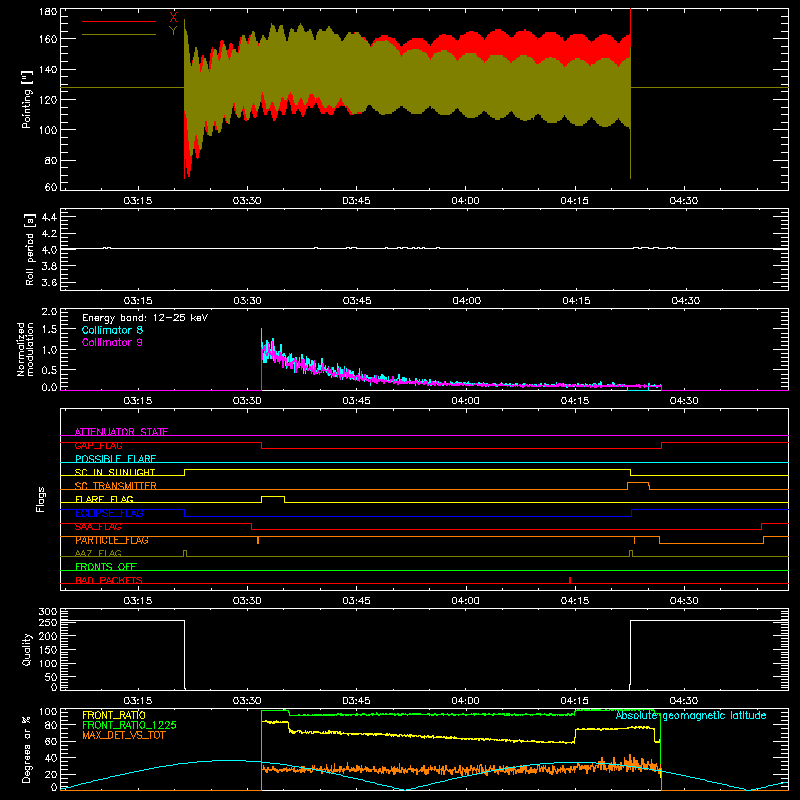Click the red BAD_PACKETS spike near 04:15
The image size is (800, 800).
[x=570, y=580]
